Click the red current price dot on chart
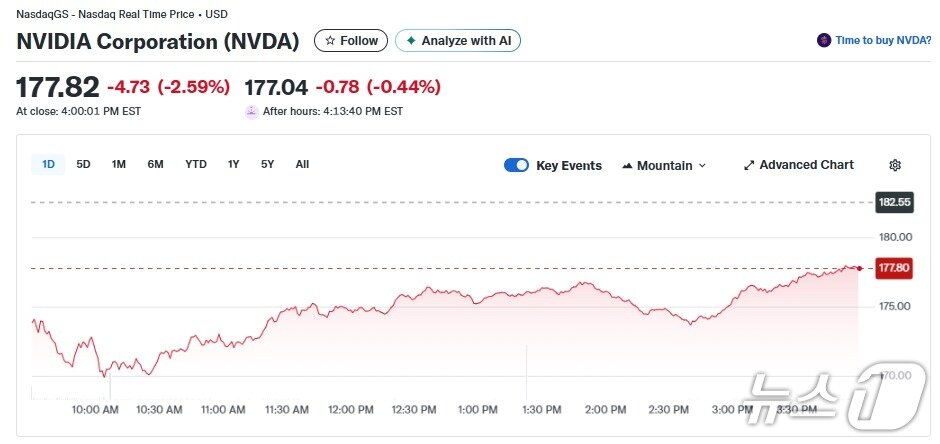Screen dimensions: 940x444 pyautogui.click(x=859, y=268)
